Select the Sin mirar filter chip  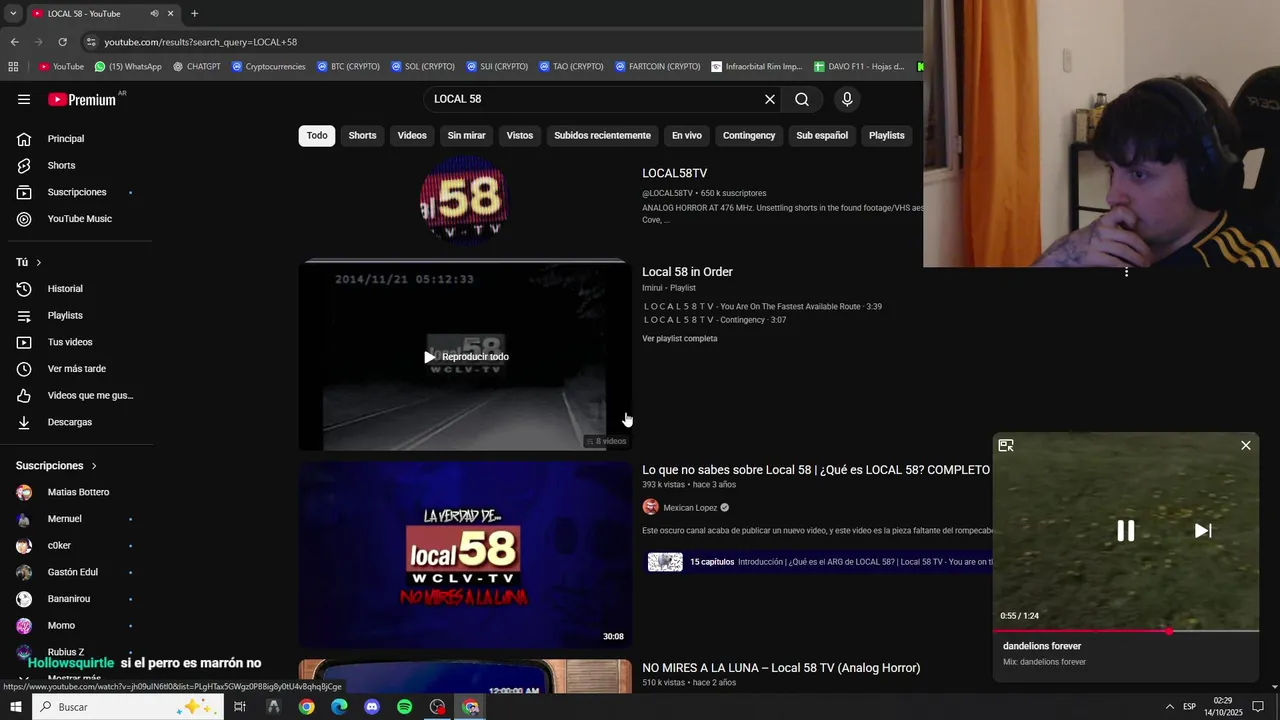[466, 136]
